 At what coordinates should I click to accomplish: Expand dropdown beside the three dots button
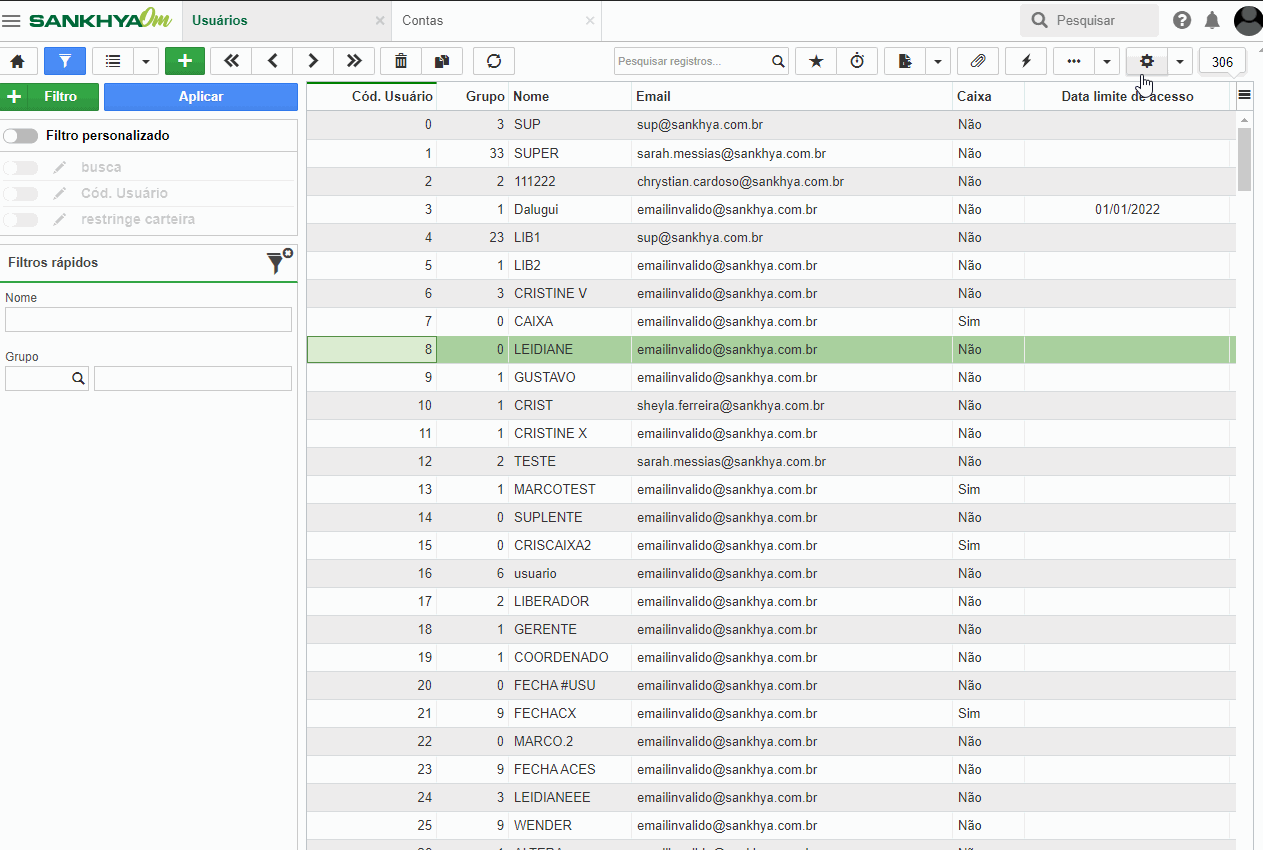click(1107, 61)
